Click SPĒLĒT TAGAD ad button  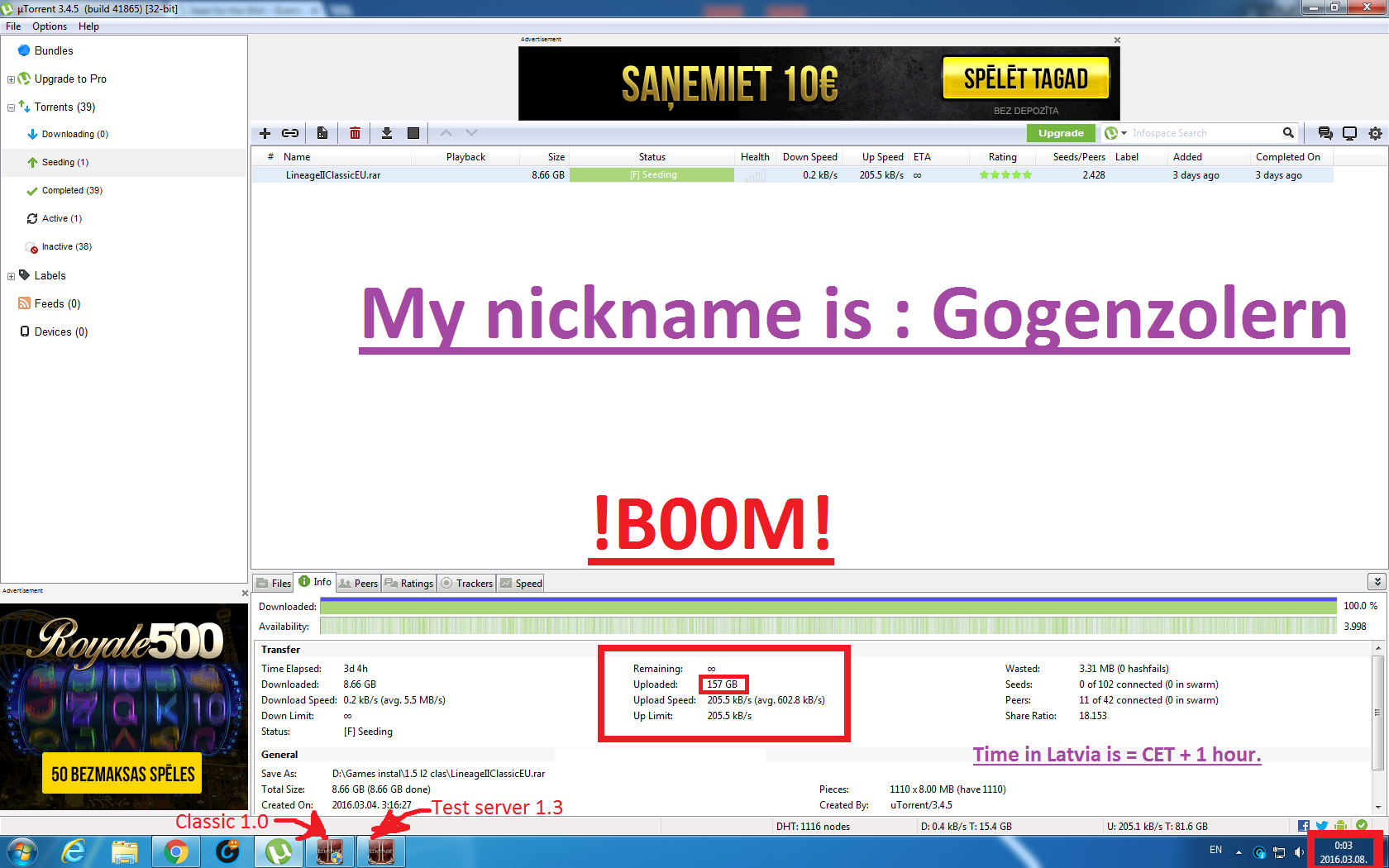[1025, 79]
